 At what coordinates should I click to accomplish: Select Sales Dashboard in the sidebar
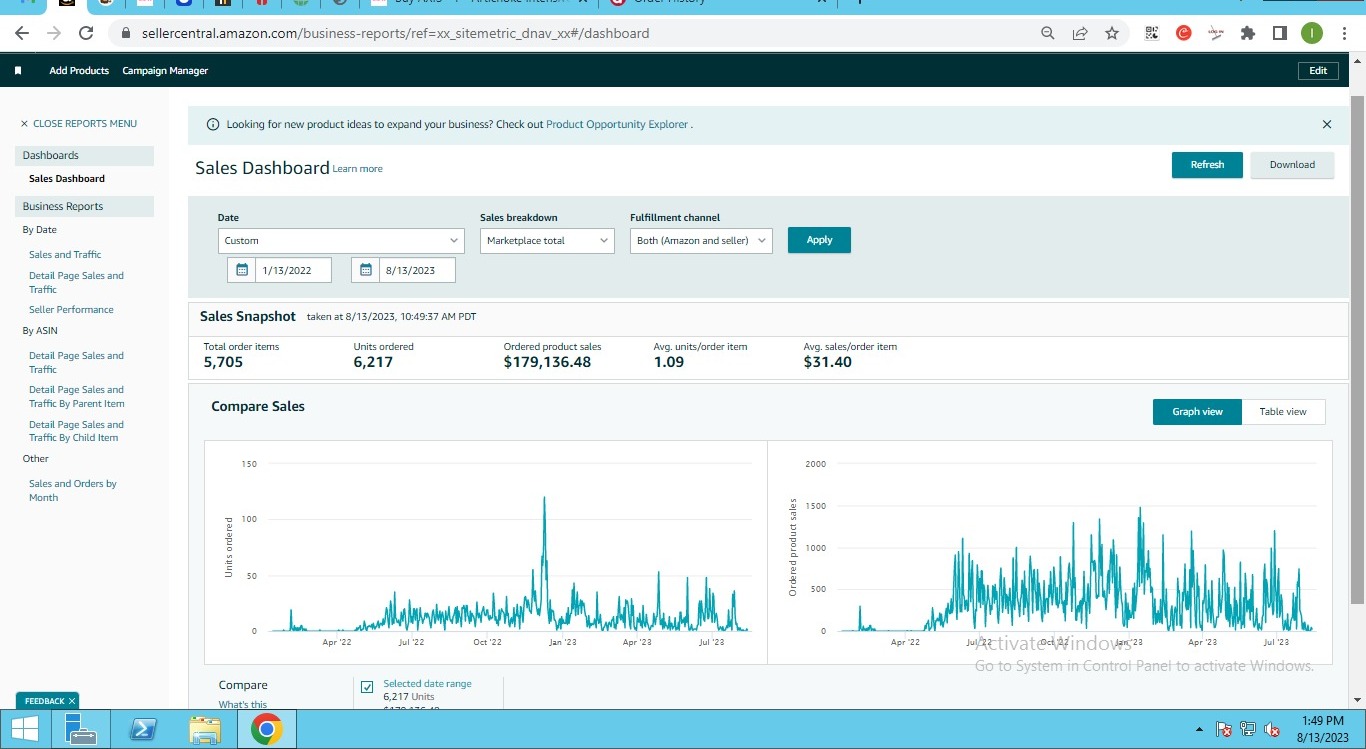pos(67,179)
